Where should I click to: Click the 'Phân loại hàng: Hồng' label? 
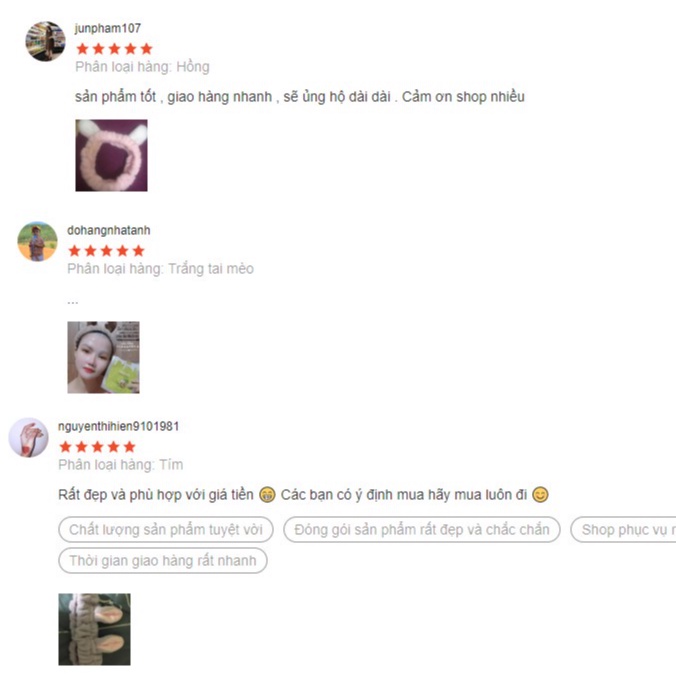(142, 67)
